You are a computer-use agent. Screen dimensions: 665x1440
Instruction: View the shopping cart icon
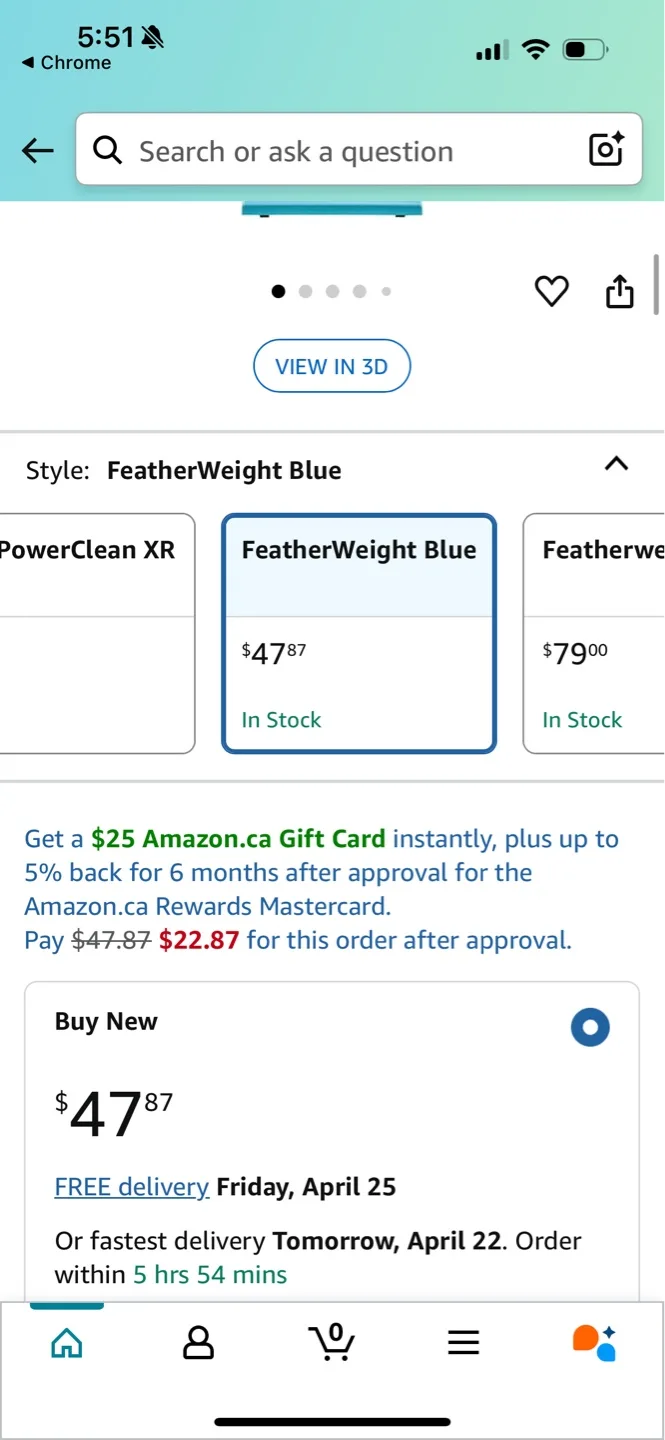332,1344
